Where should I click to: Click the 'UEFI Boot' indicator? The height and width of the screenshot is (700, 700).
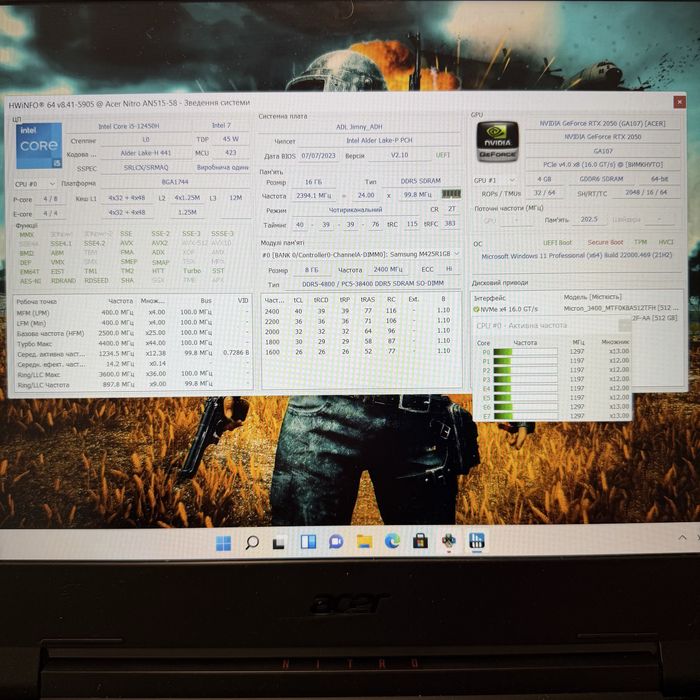[x=557, y=243]
